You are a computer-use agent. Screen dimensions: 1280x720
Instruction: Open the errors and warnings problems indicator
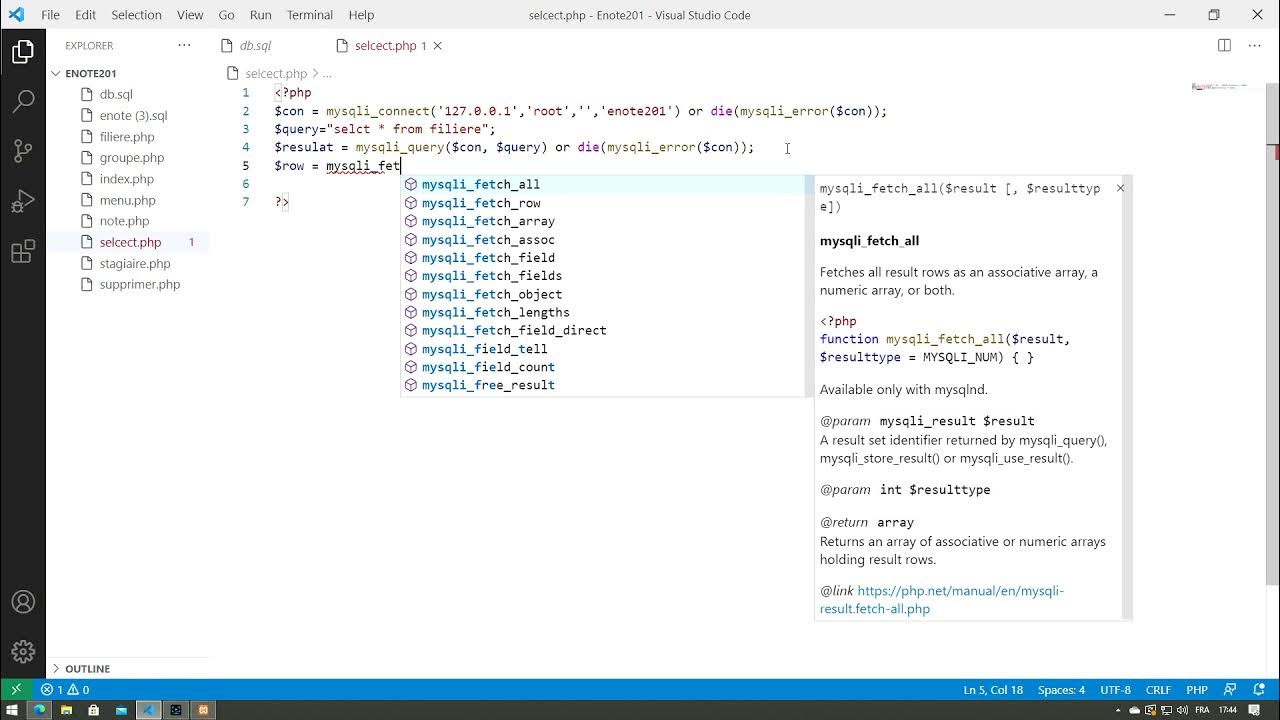click(x=65, y=689)
